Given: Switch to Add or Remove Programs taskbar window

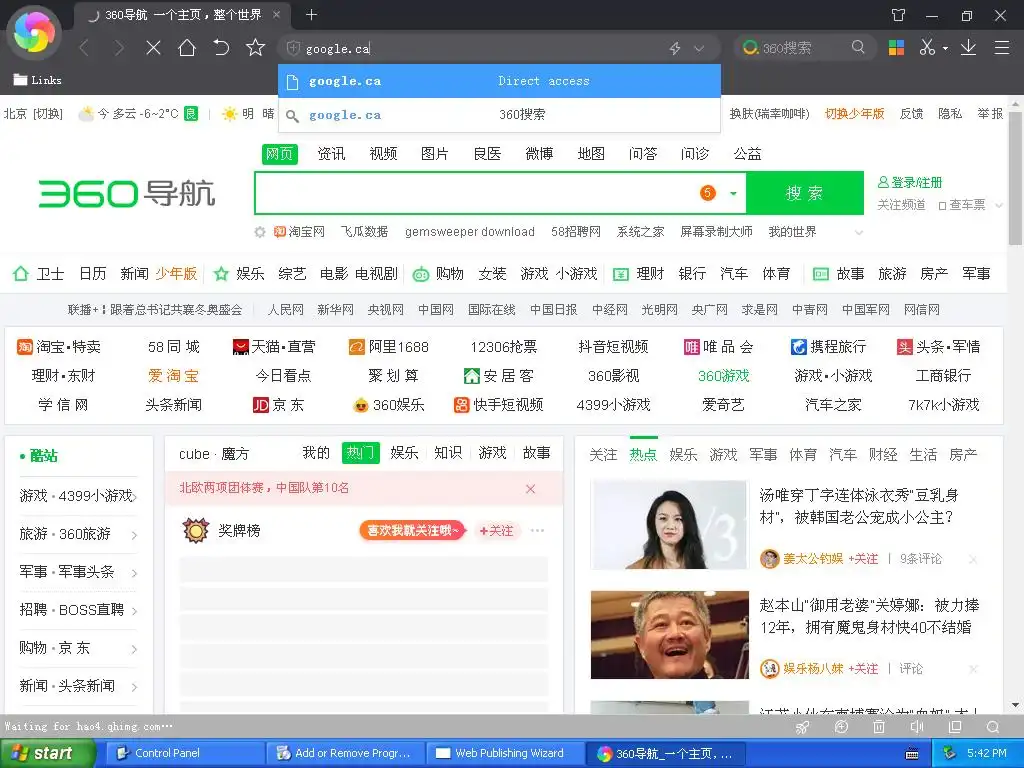Looking at the screenshot, I should (x=346, y=753).
